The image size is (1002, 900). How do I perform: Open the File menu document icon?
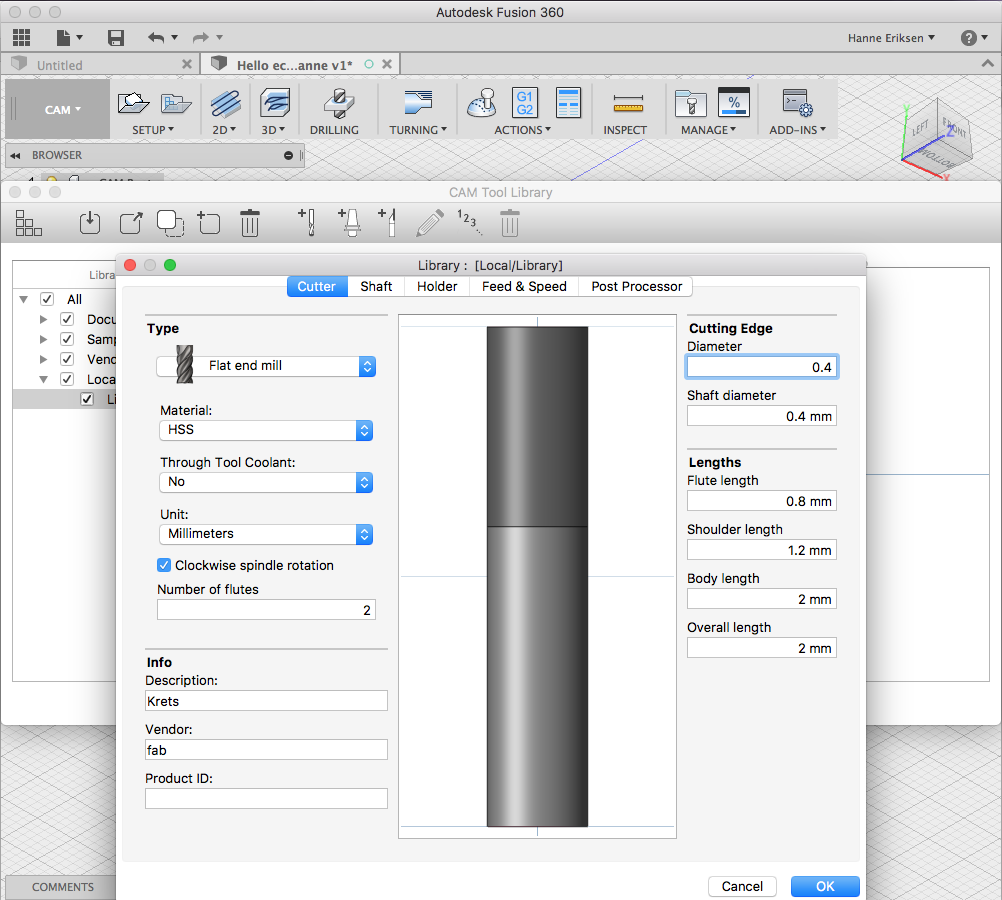[63, 38]
